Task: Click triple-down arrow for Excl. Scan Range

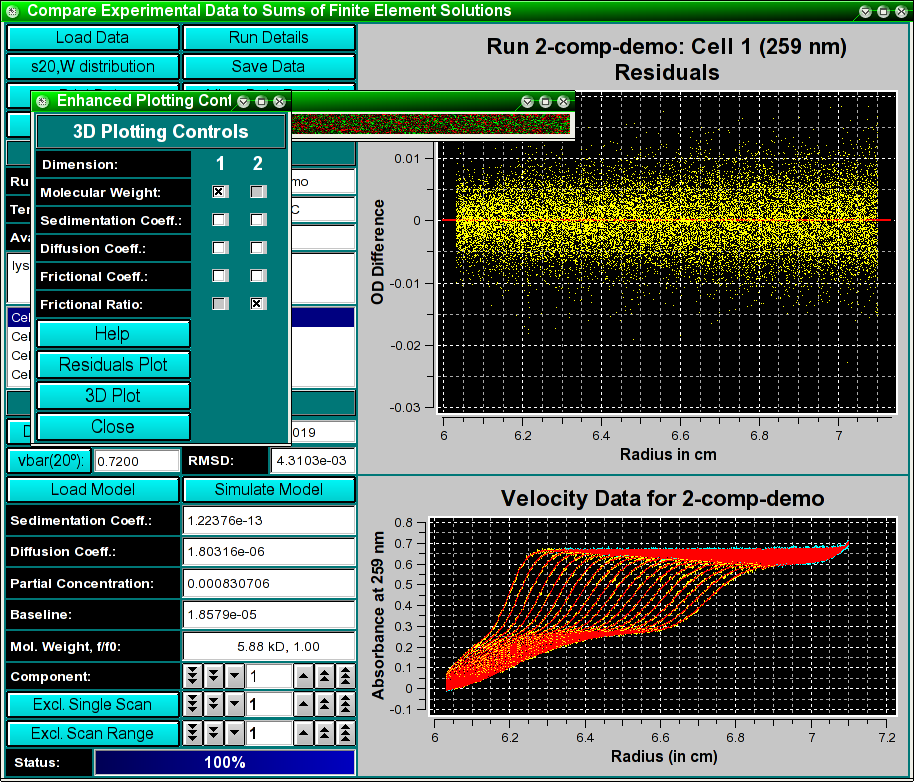Action: [193, 734]
